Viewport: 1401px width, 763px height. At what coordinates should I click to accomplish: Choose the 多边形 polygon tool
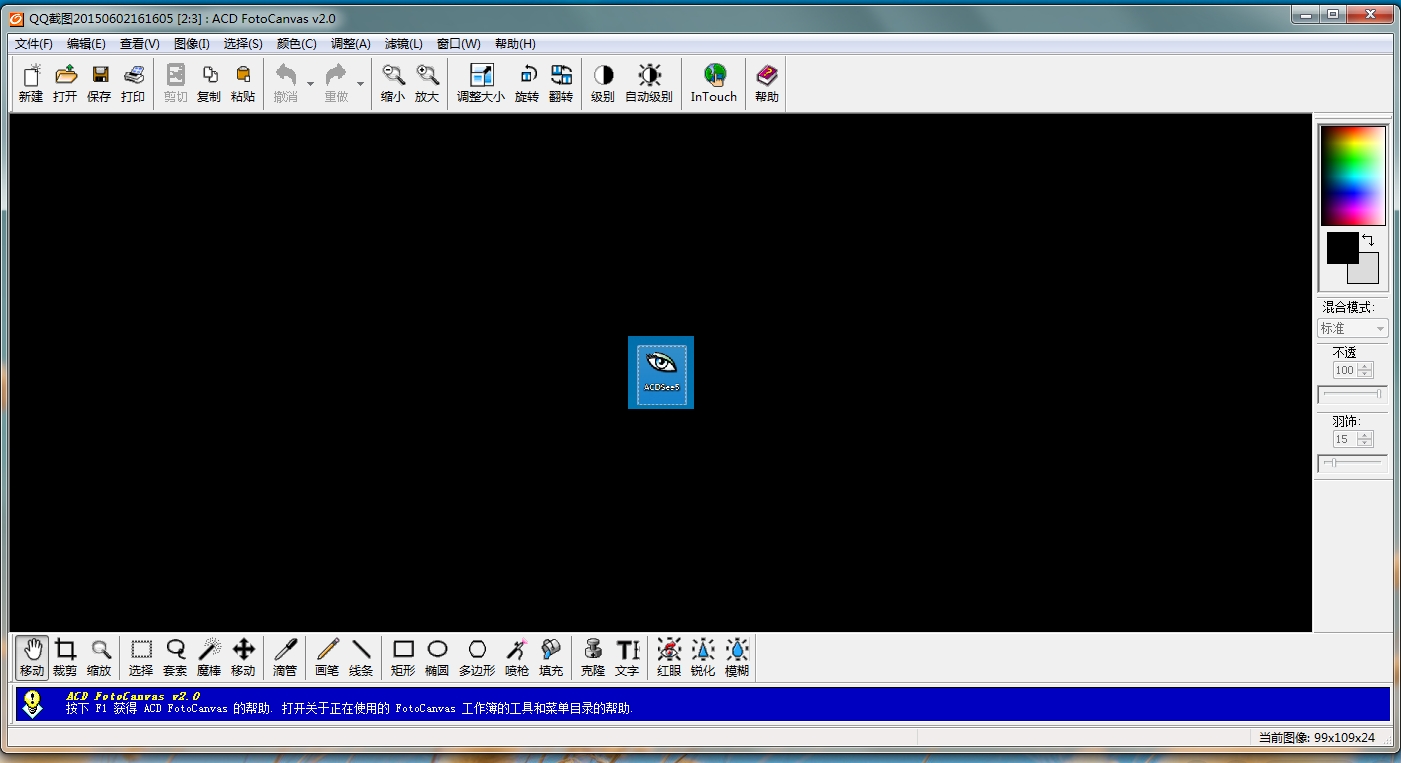click(x=477, y=658)
